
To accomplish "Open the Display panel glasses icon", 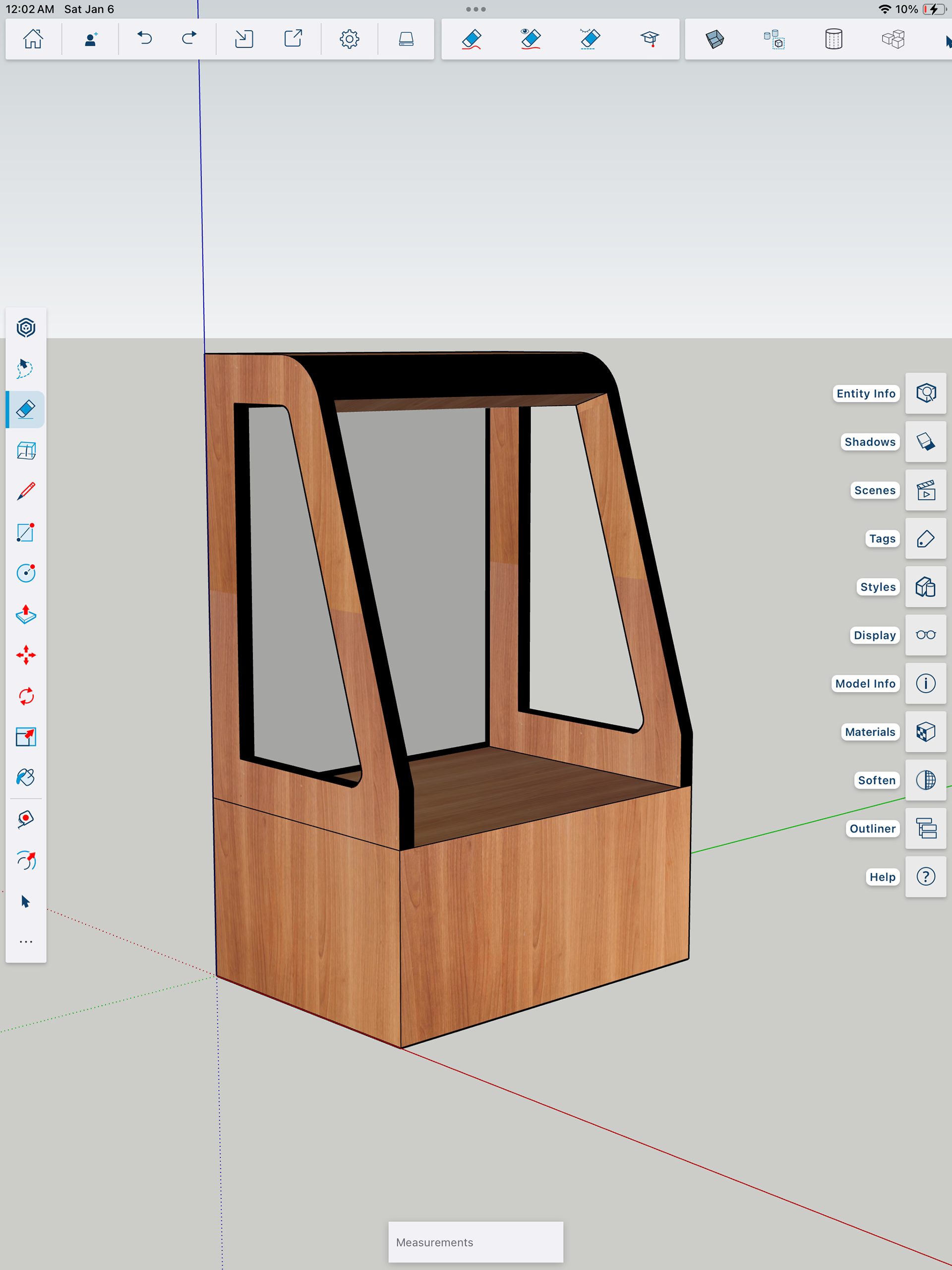I will coord(925,635).
